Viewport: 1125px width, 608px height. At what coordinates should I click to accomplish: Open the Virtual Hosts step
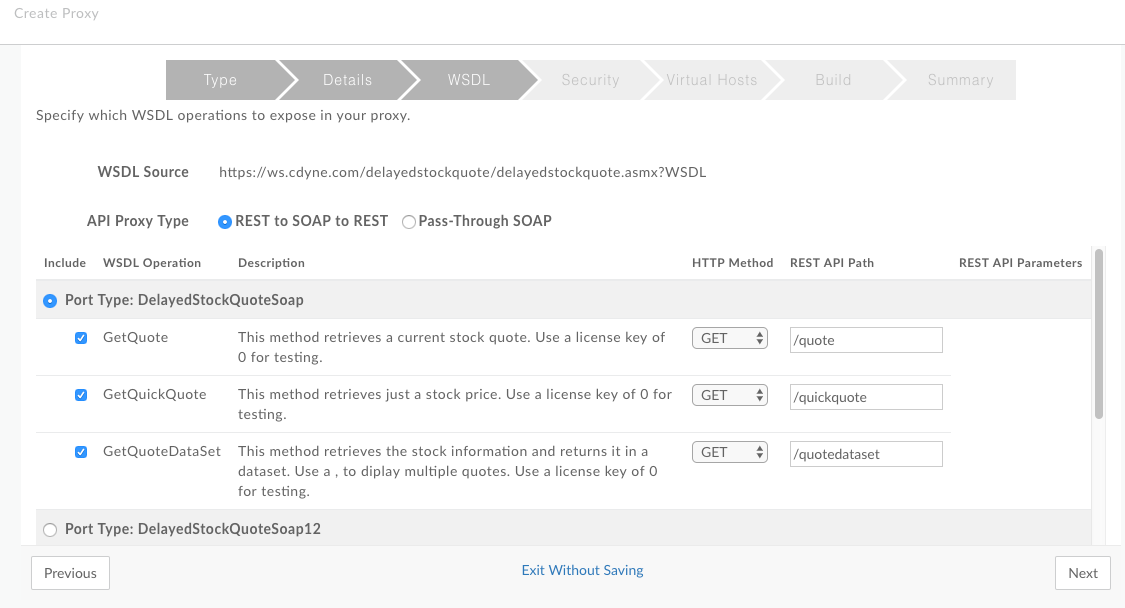click(712, 80)
